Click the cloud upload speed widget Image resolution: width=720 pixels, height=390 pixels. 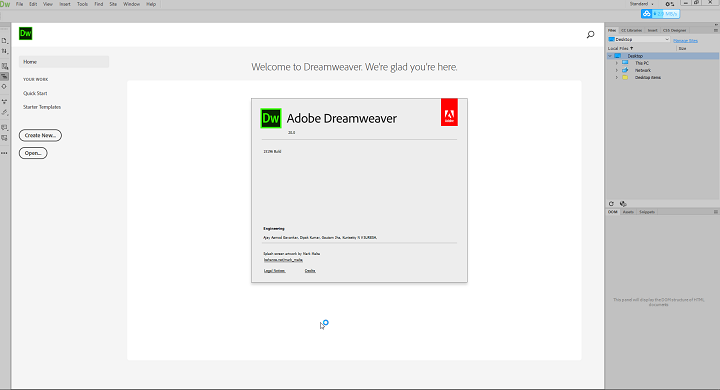[660, 14]
